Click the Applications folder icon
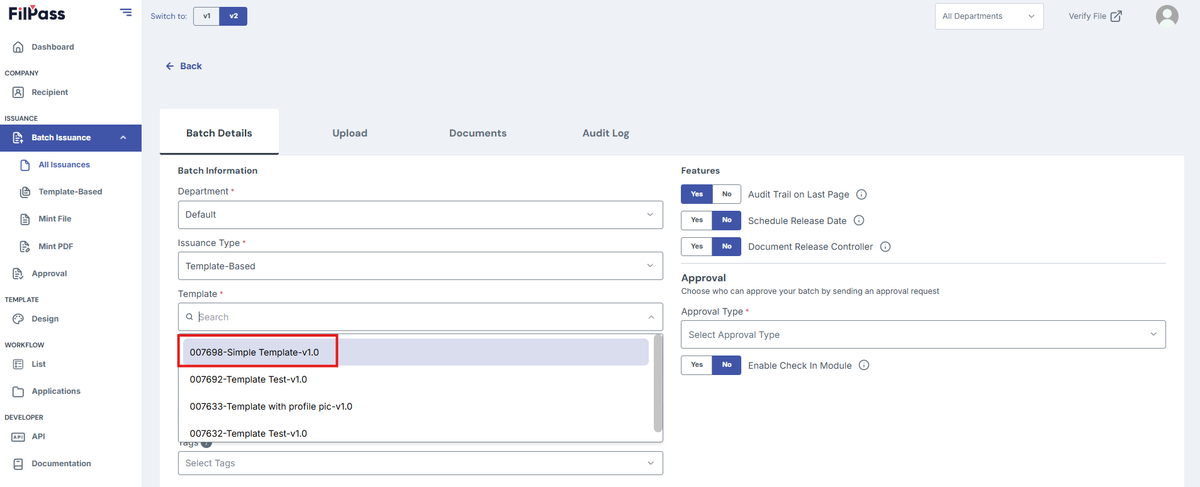Screen dimensions: 1200x487 pos(18,391)
